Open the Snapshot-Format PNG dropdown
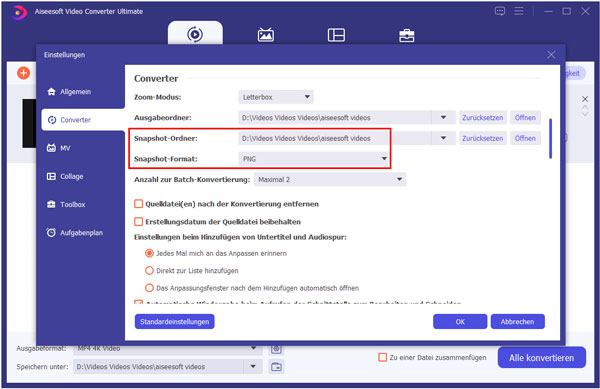This screenshot has height=389, width=600. click(x=314, y=159)
